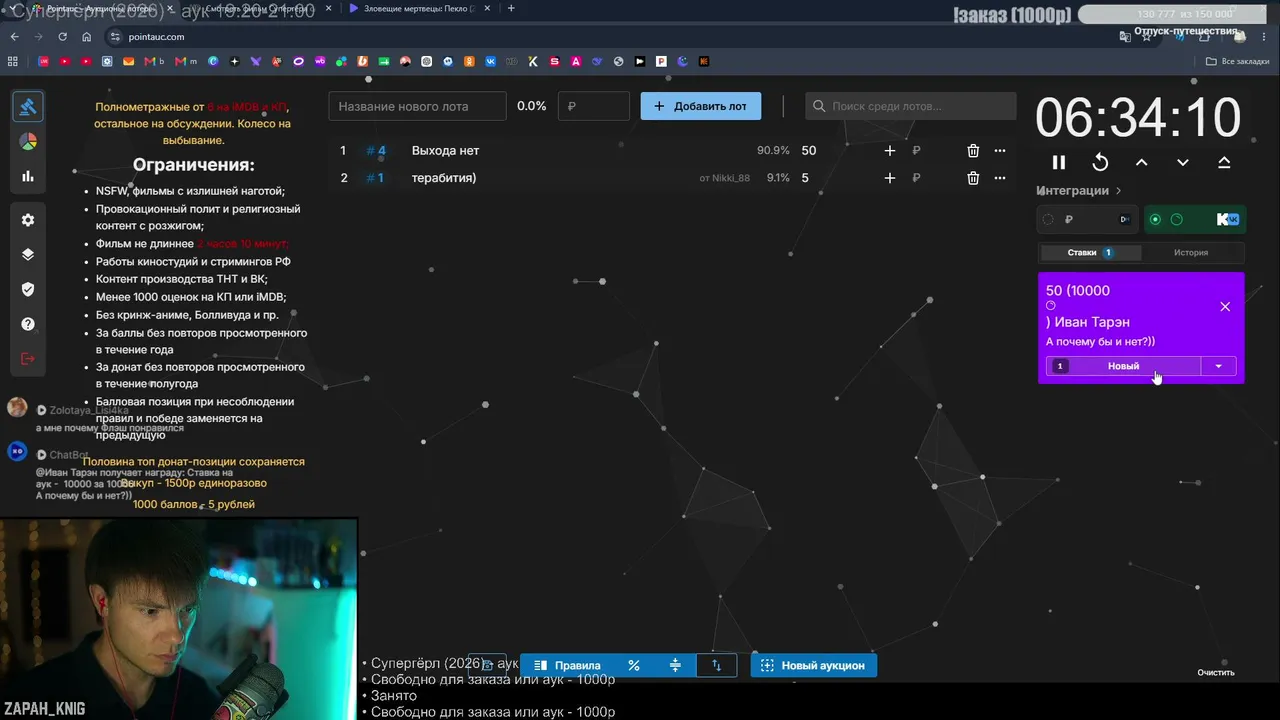This screenshot has height=720, width=1280.
Task: Switch to the 'История' tab
Action: click(x=1191, y=253)
